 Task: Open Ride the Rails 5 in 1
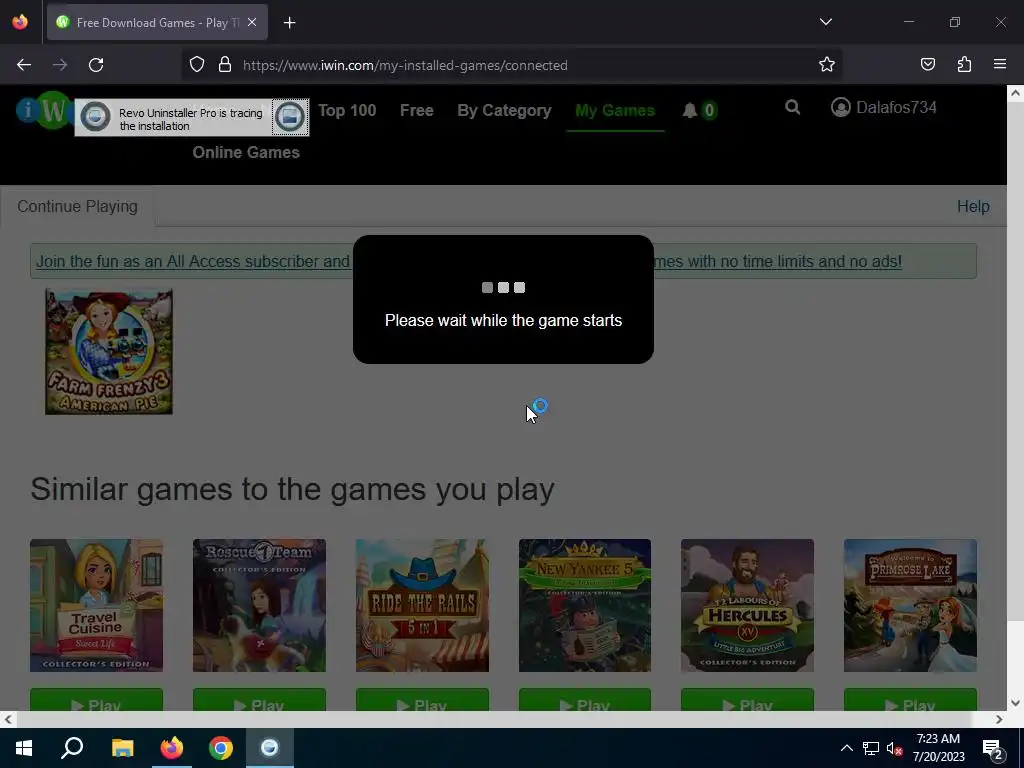[422, 605]
